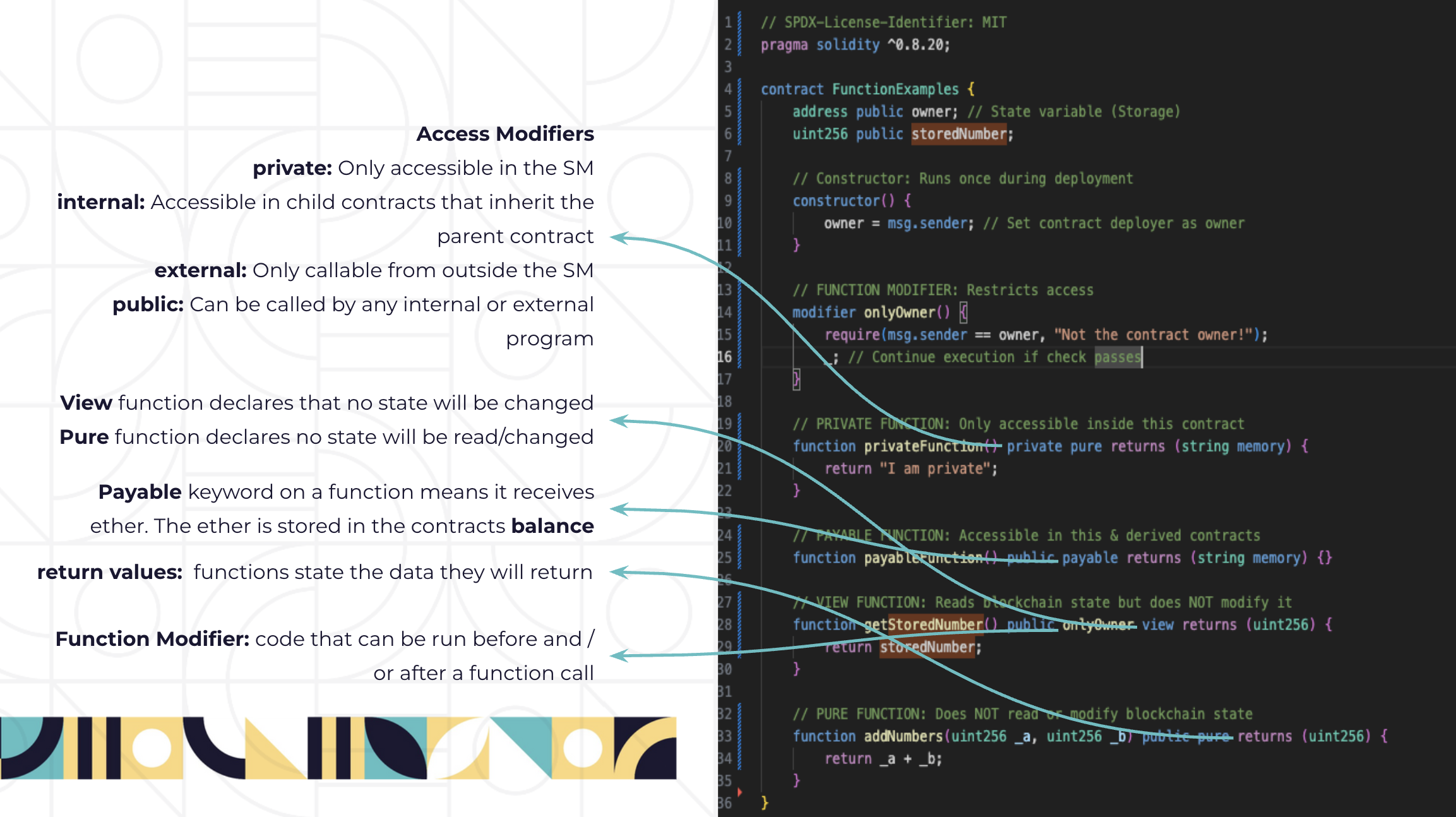1456x817 pixels.
Task: Select the 'Function Modifier:' bold label
Action: tap(153, 639)
